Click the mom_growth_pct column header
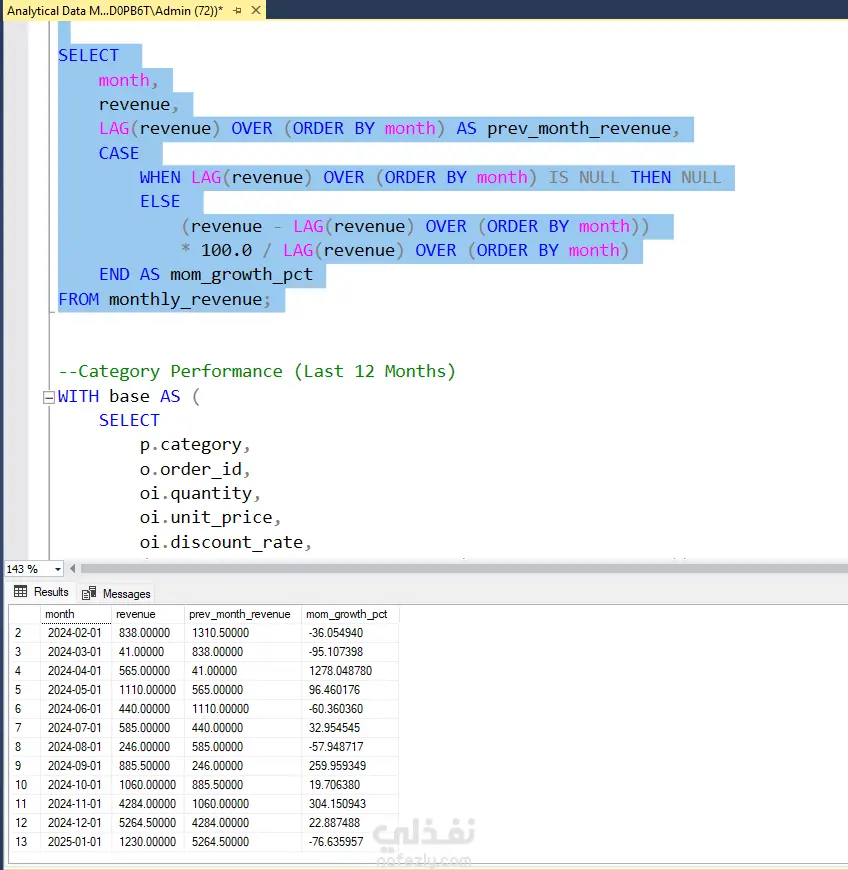 (350, 614)
